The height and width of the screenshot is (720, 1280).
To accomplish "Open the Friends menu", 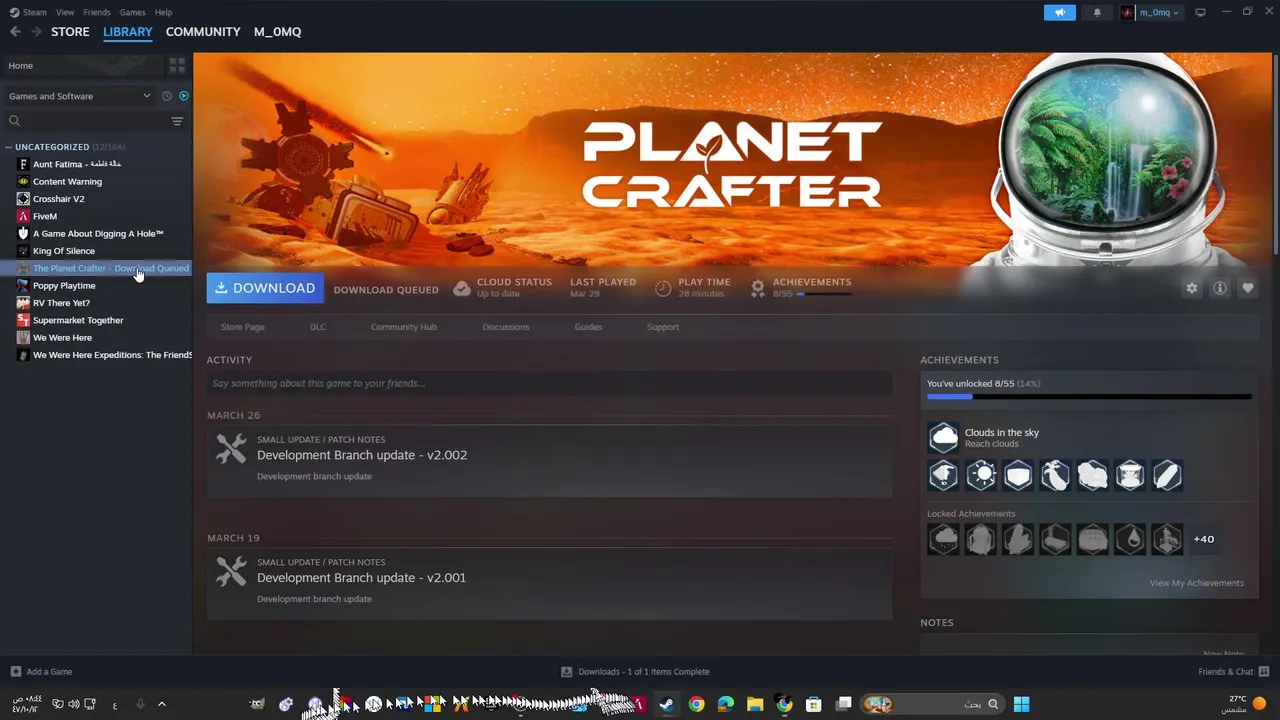I will tap(97, 12).
